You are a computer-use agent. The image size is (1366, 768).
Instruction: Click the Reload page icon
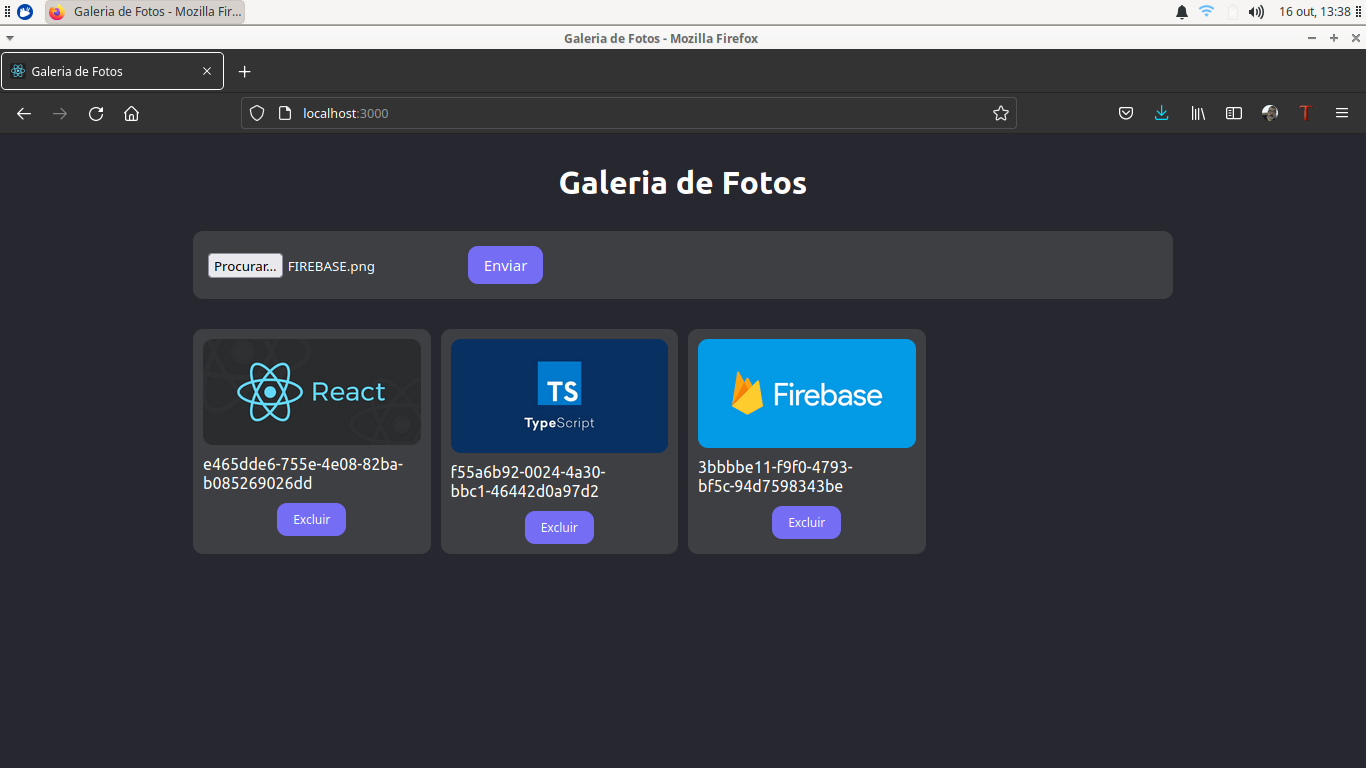pos(95,113)
